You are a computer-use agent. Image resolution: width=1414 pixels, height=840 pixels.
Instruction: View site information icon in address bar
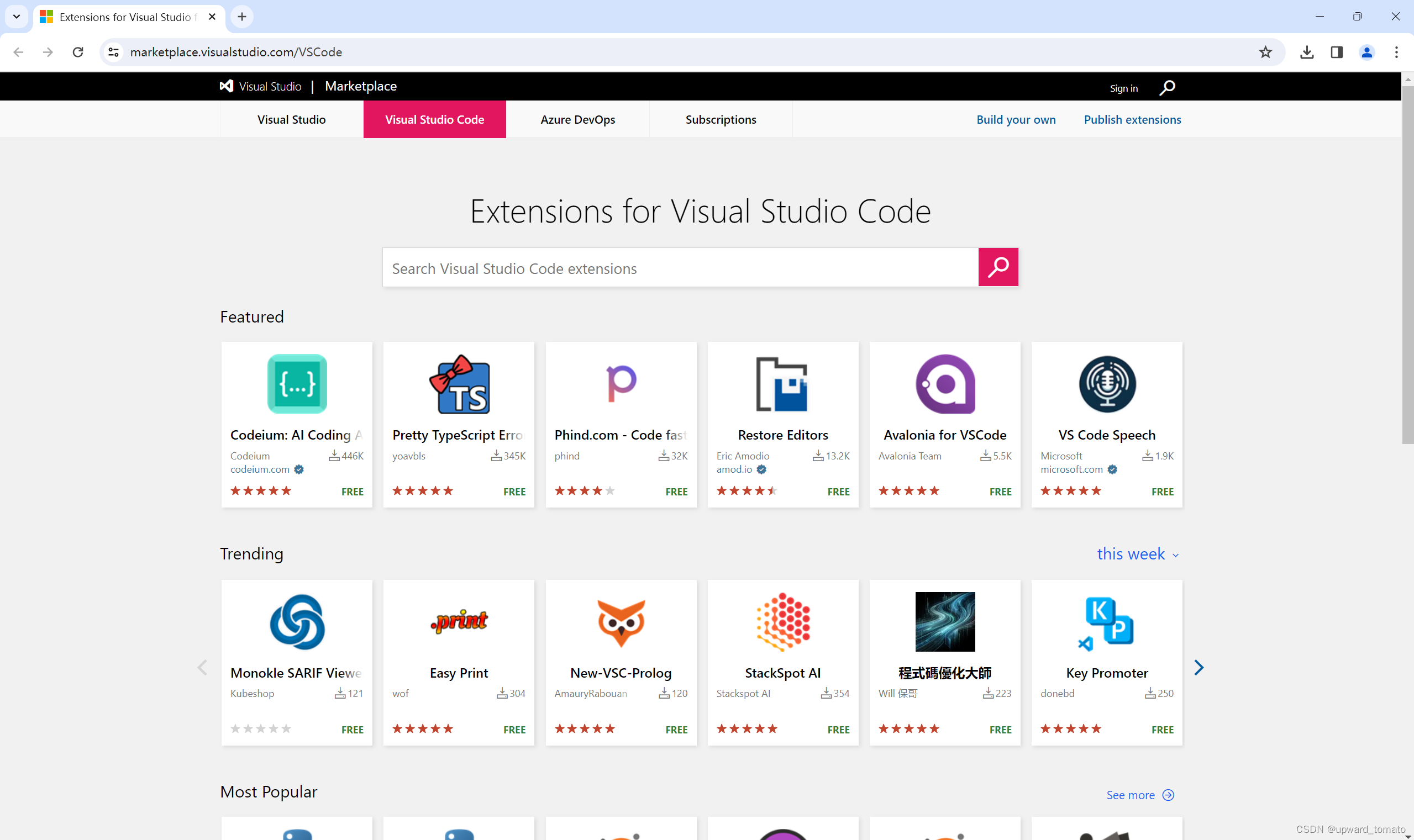114,52
